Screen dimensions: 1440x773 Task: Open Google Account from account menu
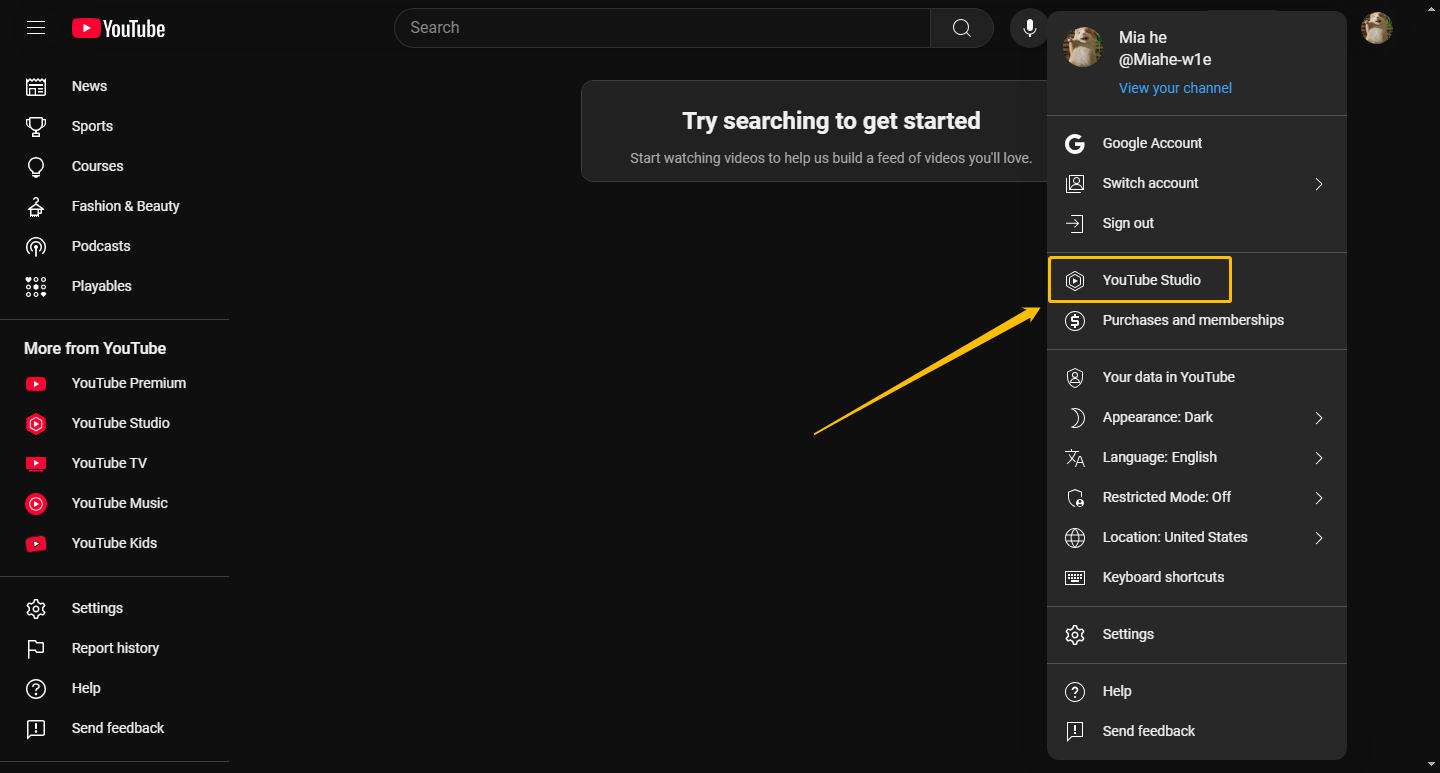point(1197,143)
